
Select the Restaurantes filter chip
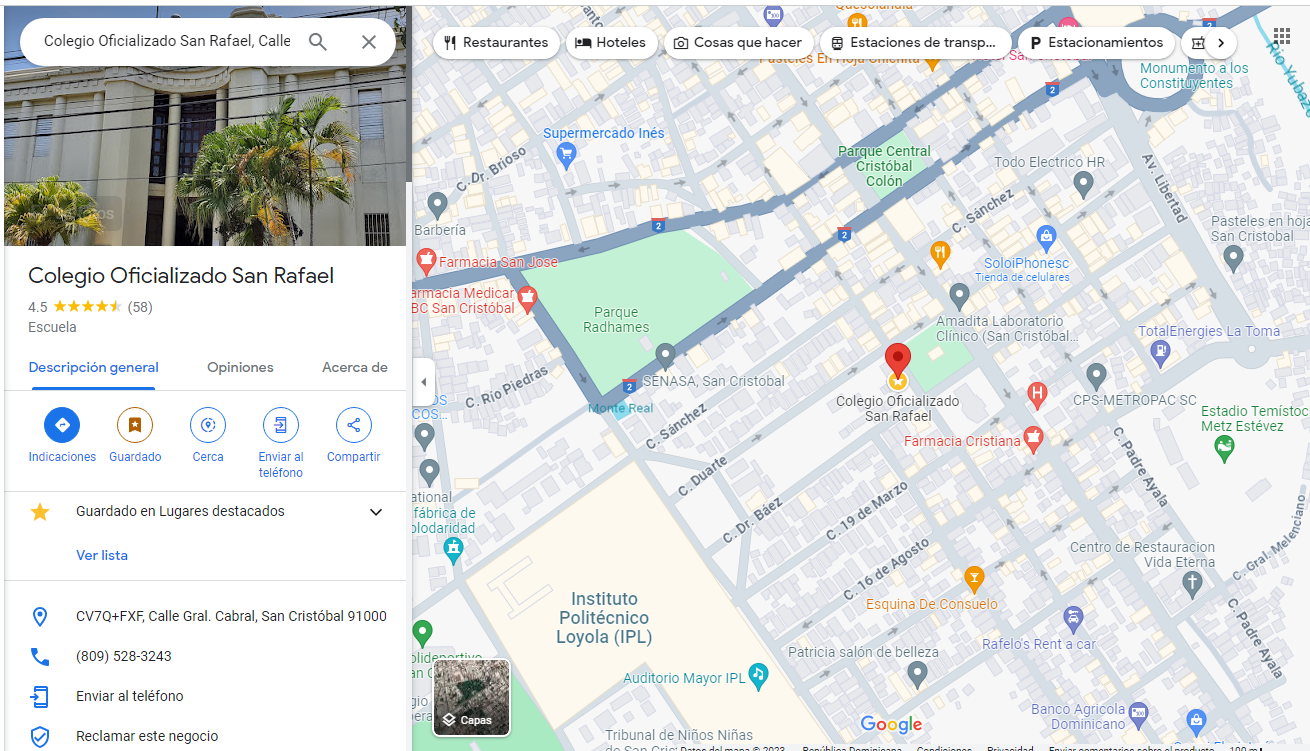pyautogui.click(x=497, y=43)
